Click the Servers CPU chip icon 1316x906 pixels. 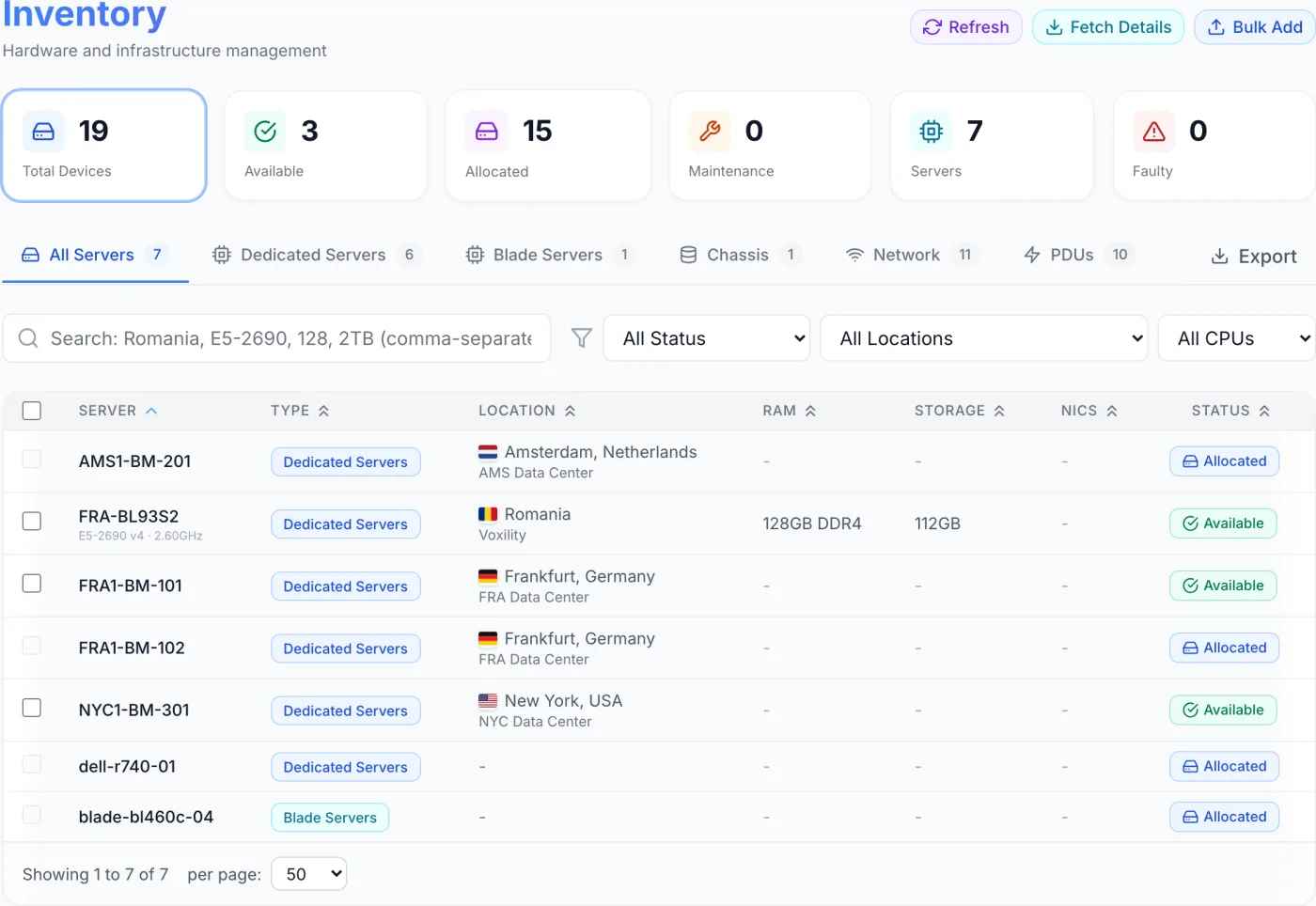coord(931,132)
